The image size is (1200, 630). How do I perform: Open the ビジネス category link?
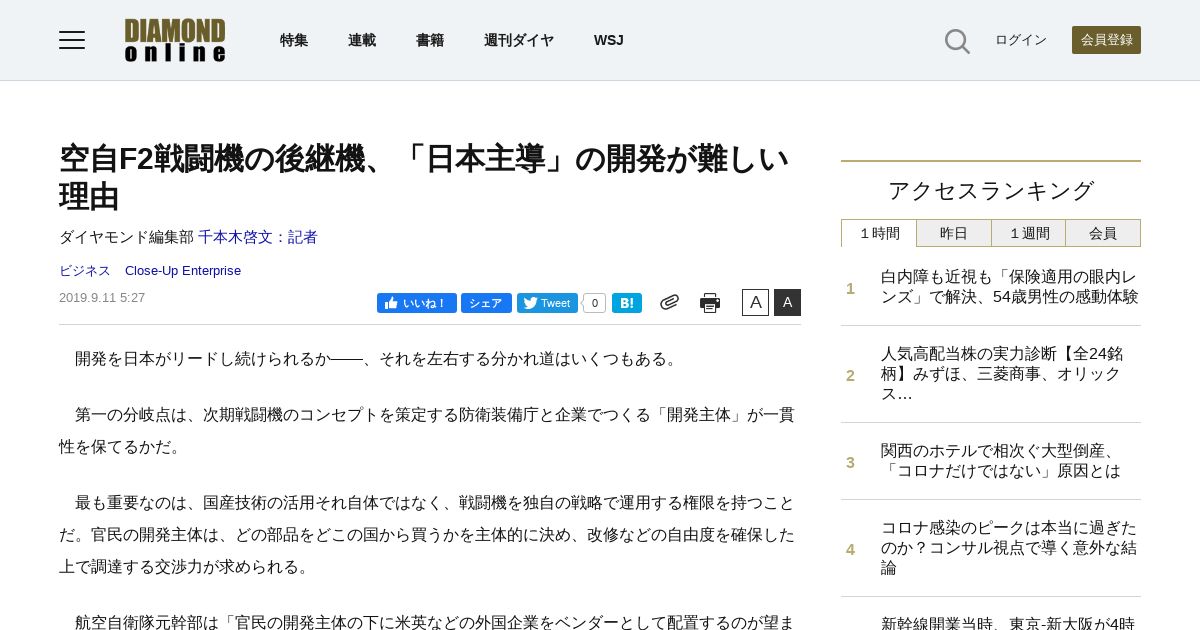[85, 271]
